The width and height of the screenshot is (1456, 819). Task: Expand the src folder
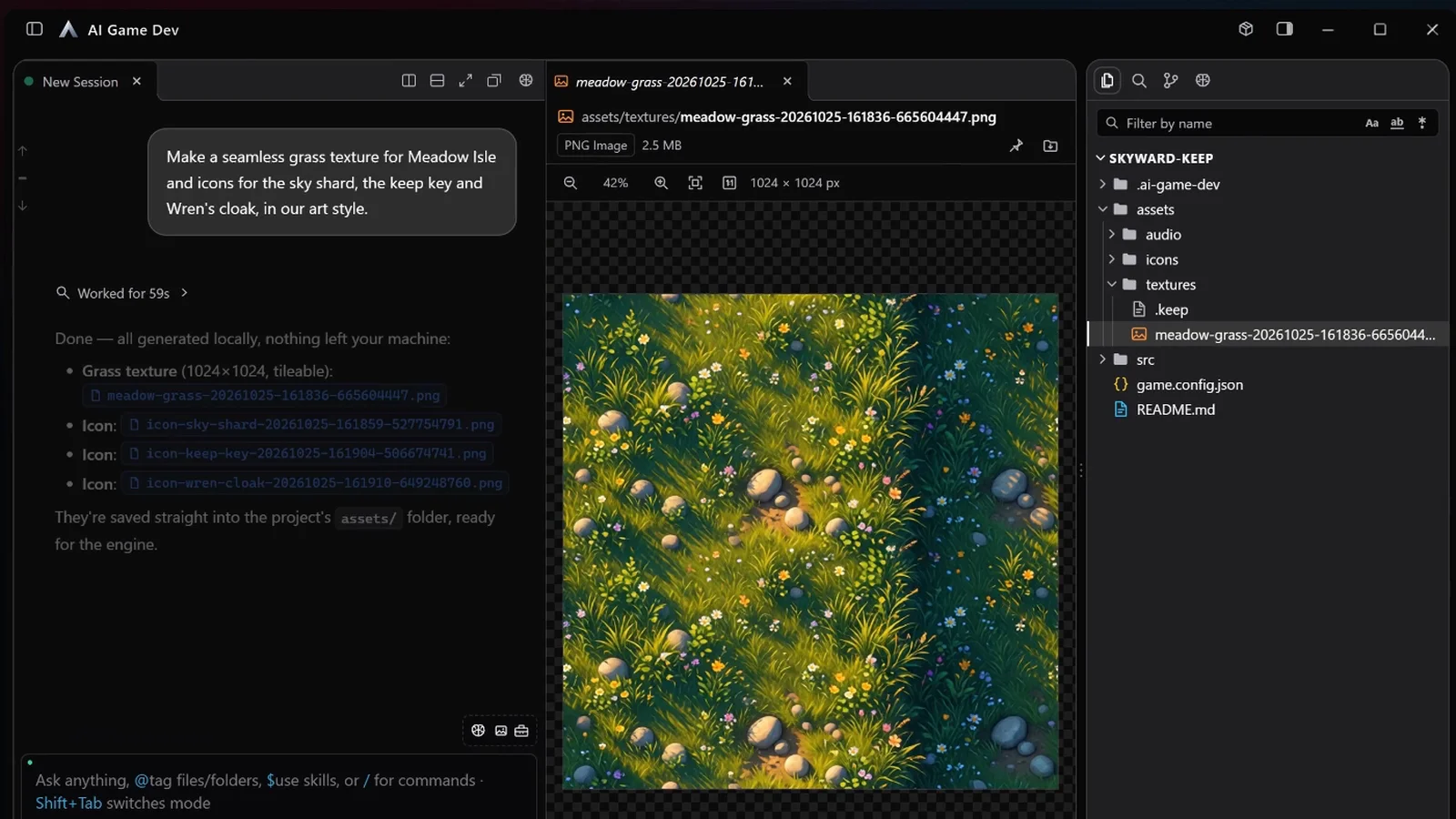click(1103, 359)
